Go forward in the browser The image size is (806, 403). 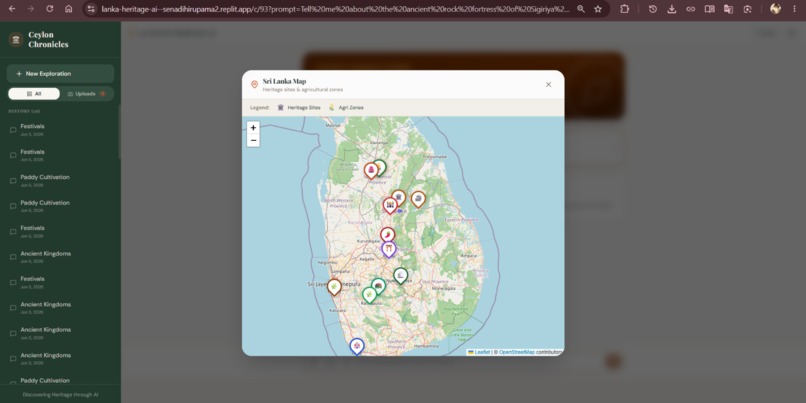coord(31,9)
